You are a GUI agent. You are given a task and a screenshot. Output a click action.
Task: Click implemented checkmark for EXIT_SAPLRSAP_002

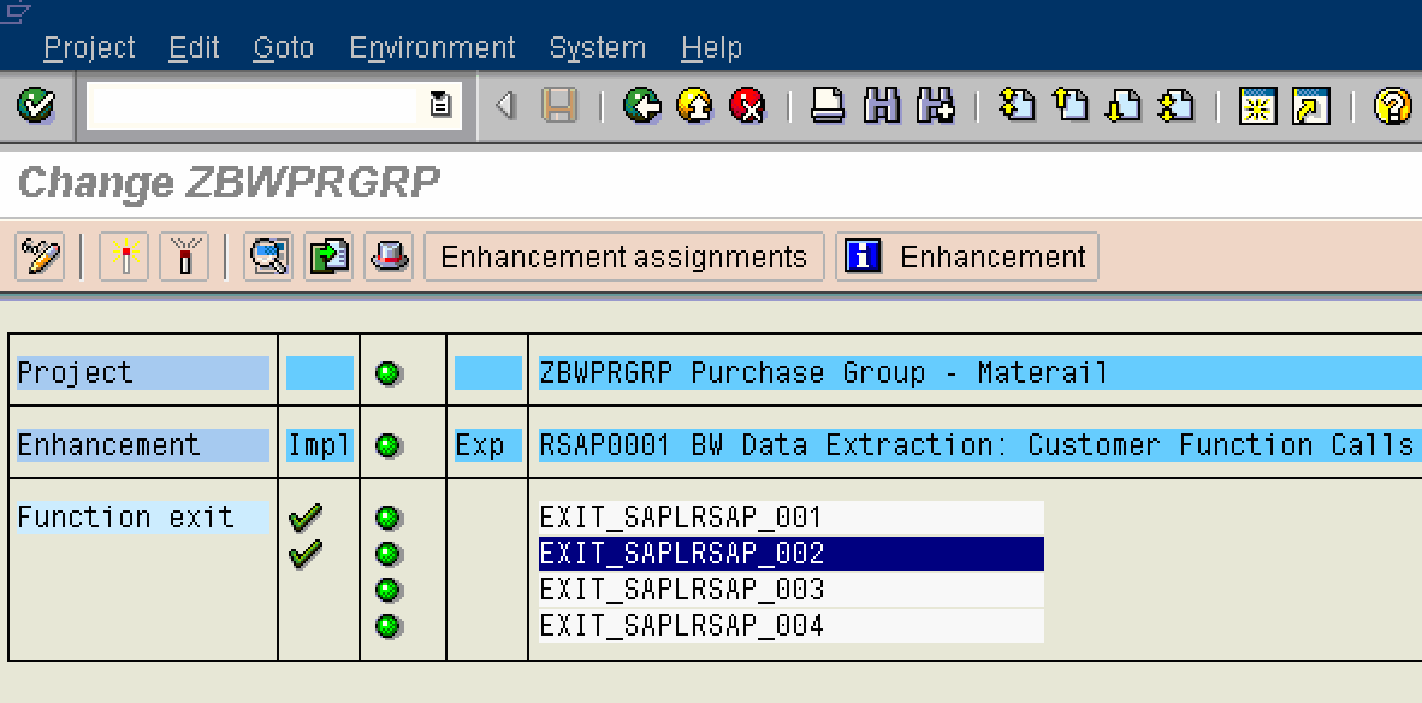pyautogui.click(x=306, y=553)
